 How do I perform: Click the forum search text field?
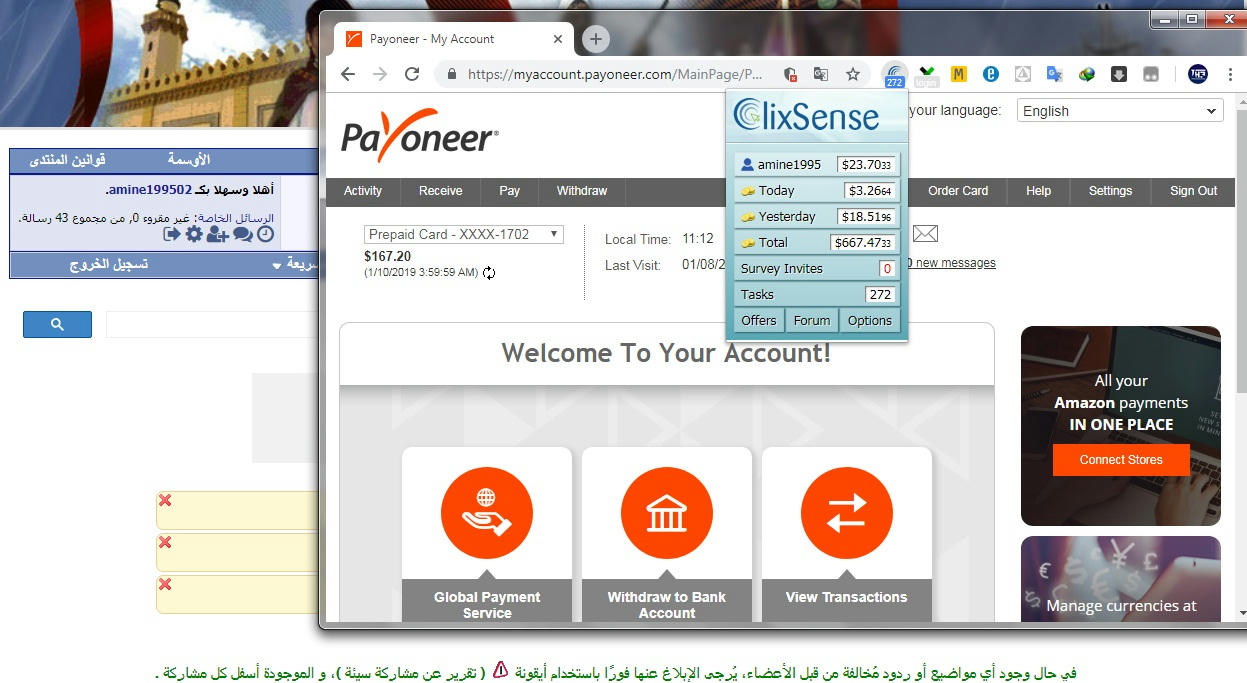212,324
